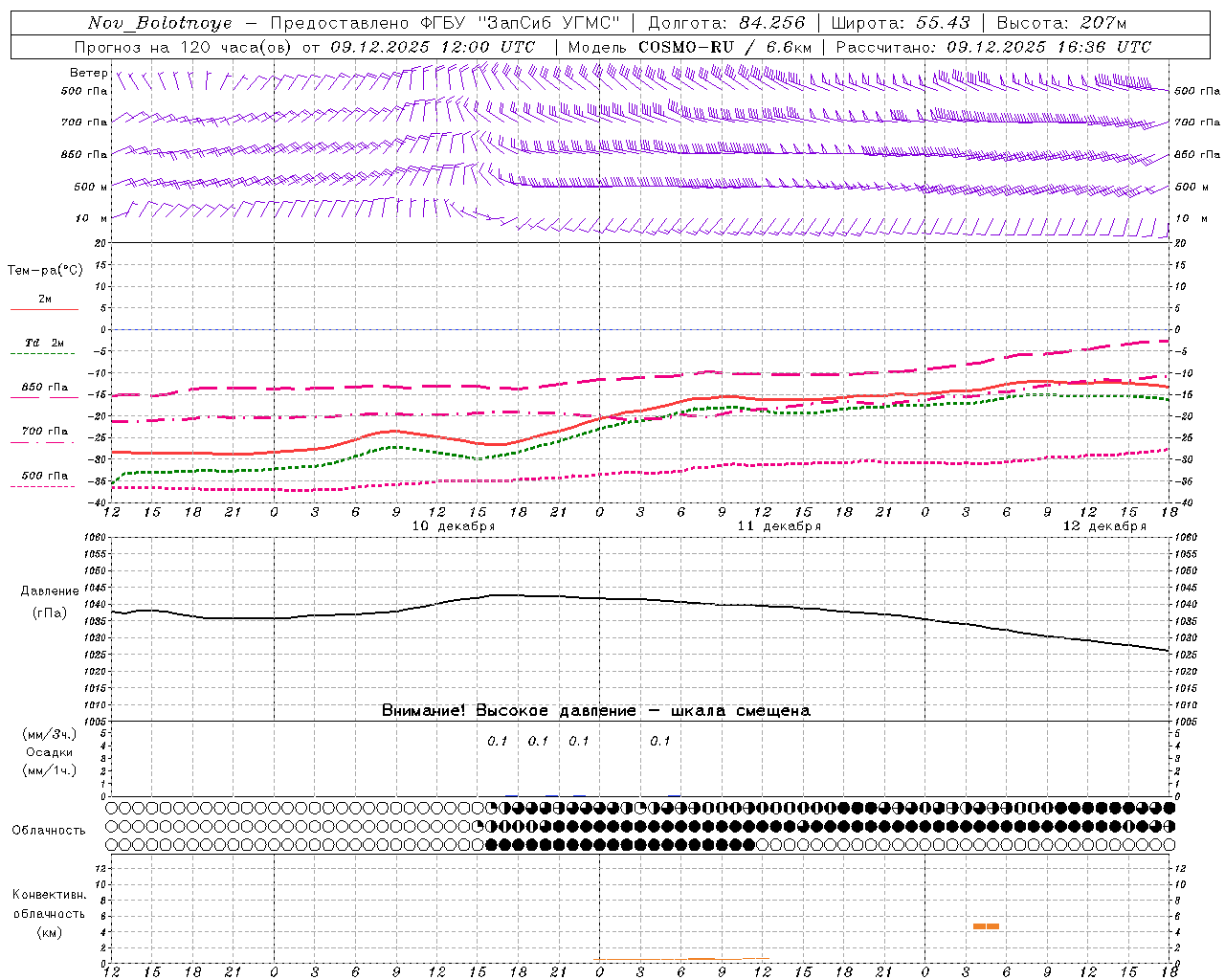Click the 700 гПа temperature legend entry
1225x980 pixels.
click(45, 431)
